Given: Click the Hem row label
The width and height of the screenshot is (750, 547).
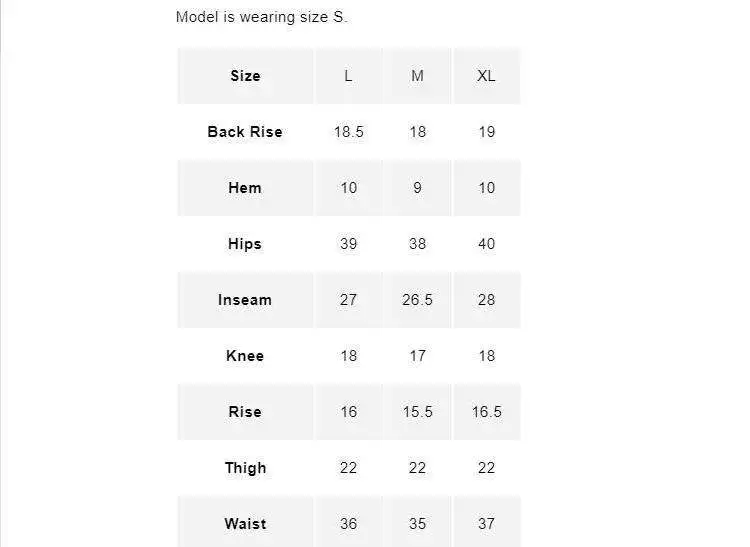Looking at the screenshot, I should point(245,188).
